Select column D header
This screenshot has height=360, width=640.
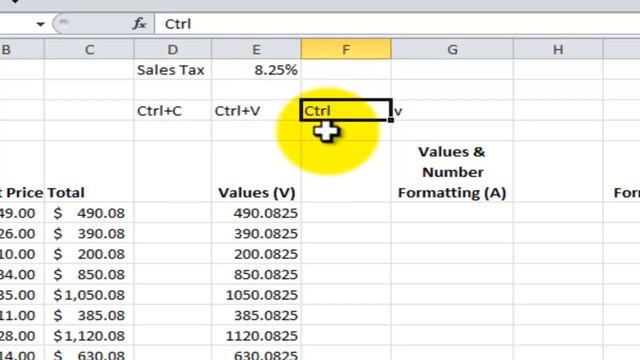(x=173, y=49)
